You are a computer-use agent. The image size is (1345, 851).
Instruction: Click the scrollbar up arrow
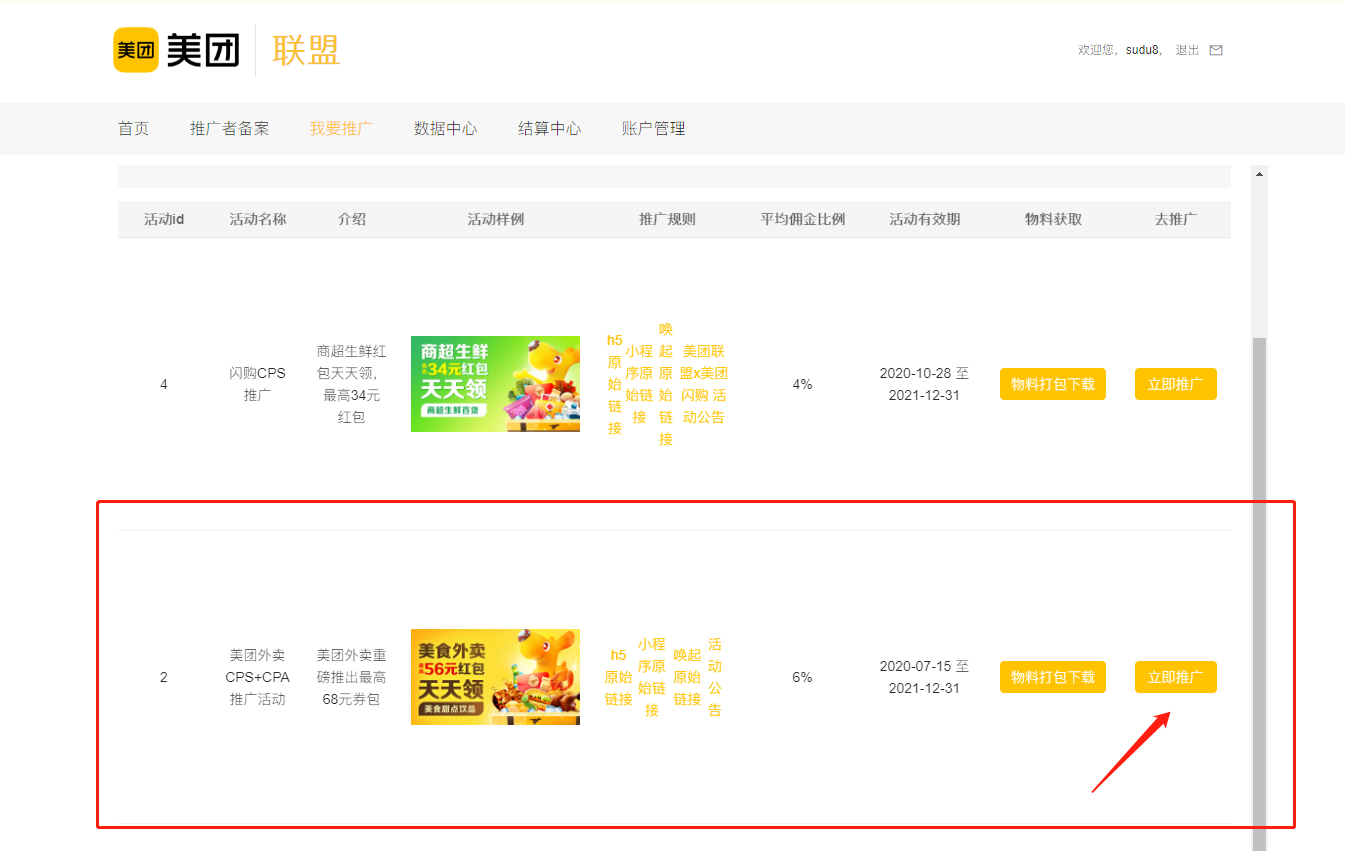point(1259,174)
